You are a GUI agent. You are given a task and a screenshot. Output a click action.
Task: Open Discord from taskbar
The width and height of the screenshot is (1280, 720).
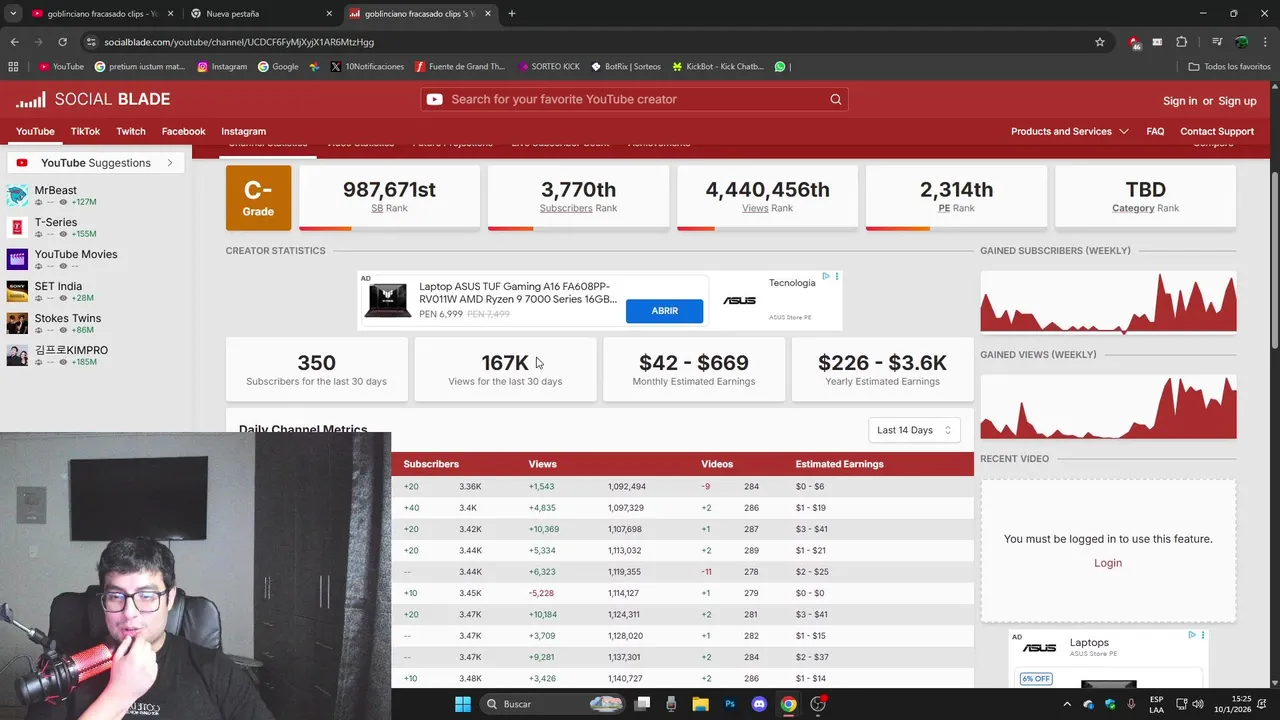pyautogui.click(x=759, y=704)
